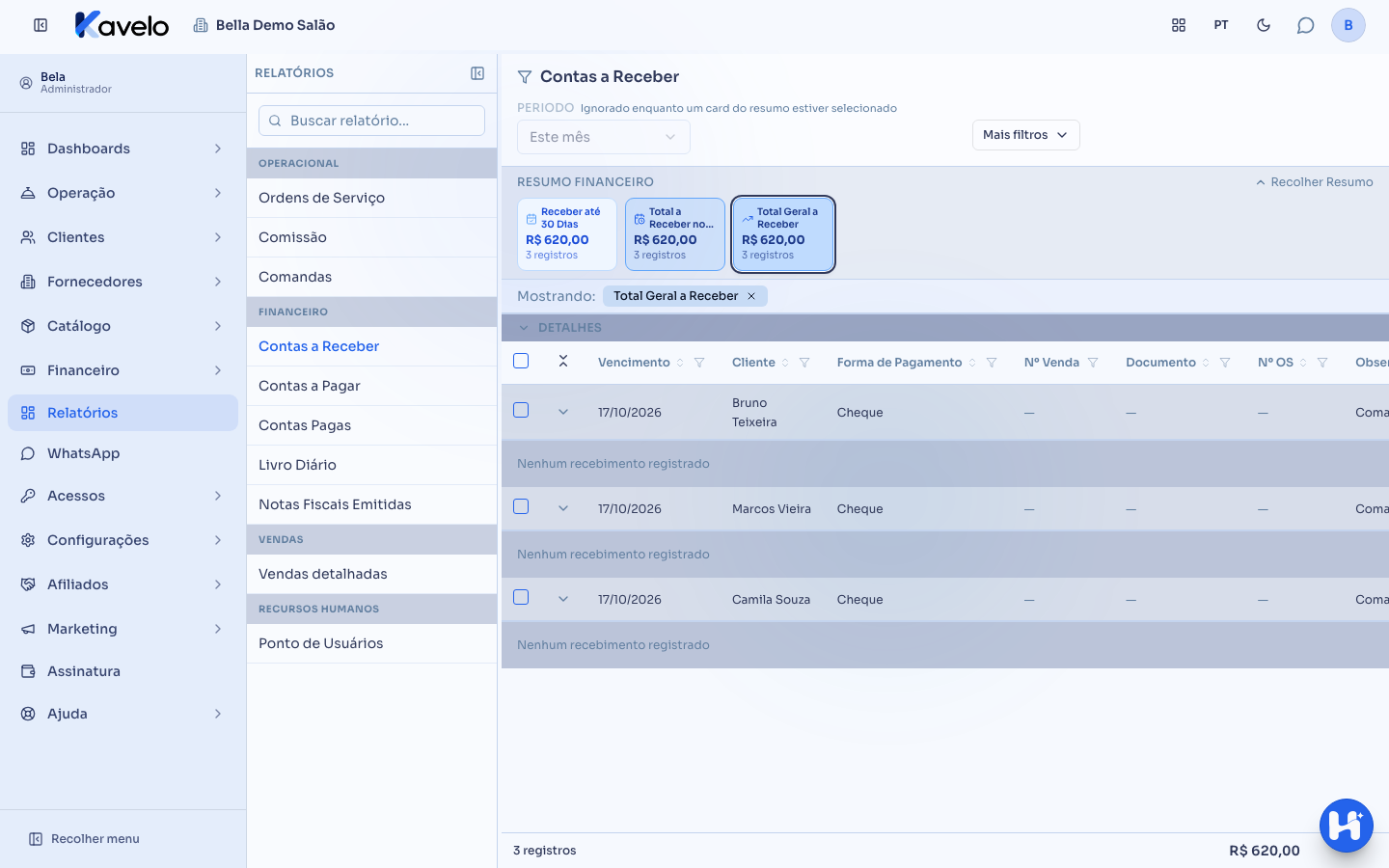Check the Marcos Vieira row checkbox

tap(521, 506)
